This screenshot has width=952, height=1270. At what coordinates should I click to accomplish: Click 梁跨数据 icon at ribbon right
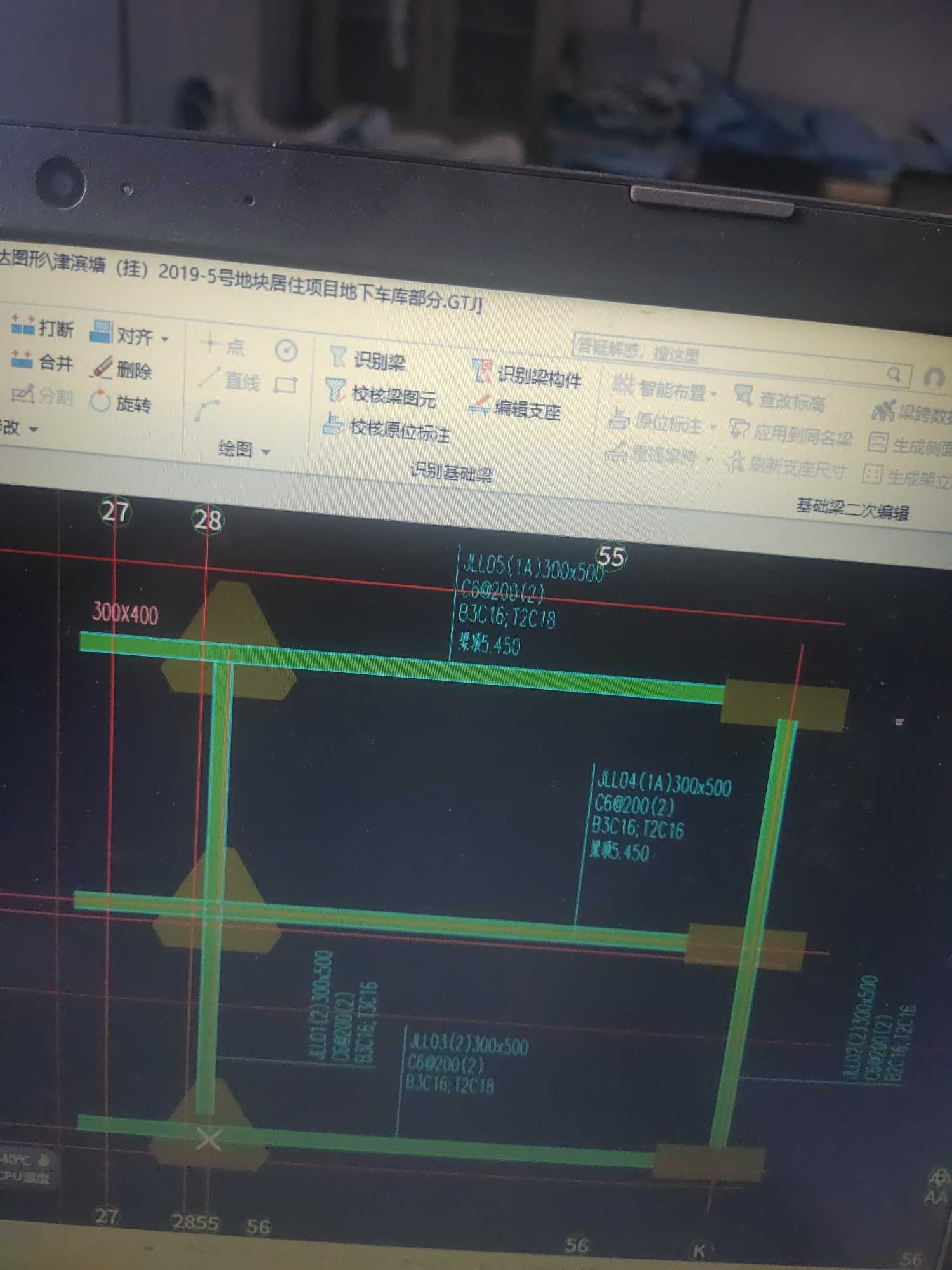(x=883, y=411)
